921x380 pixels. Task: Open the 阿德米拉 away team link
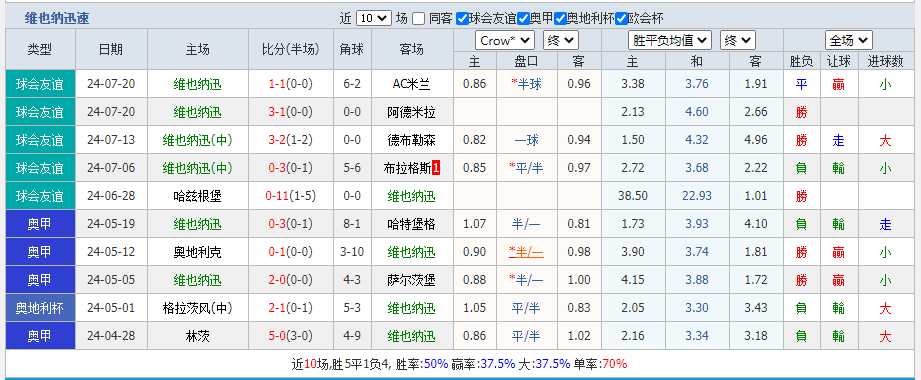[412, 112]
